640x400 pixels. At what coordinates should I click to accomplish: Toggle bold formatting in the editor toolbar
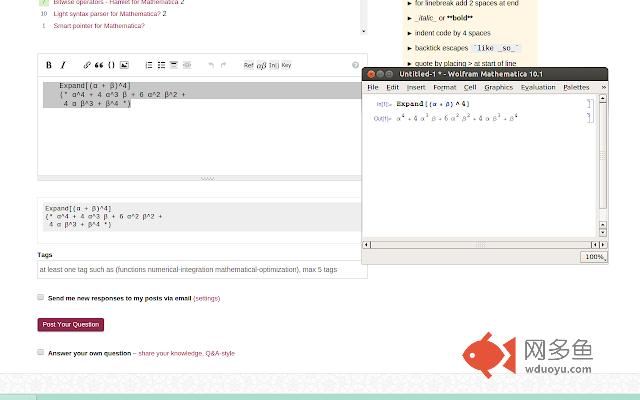click(x=49, y=65)
